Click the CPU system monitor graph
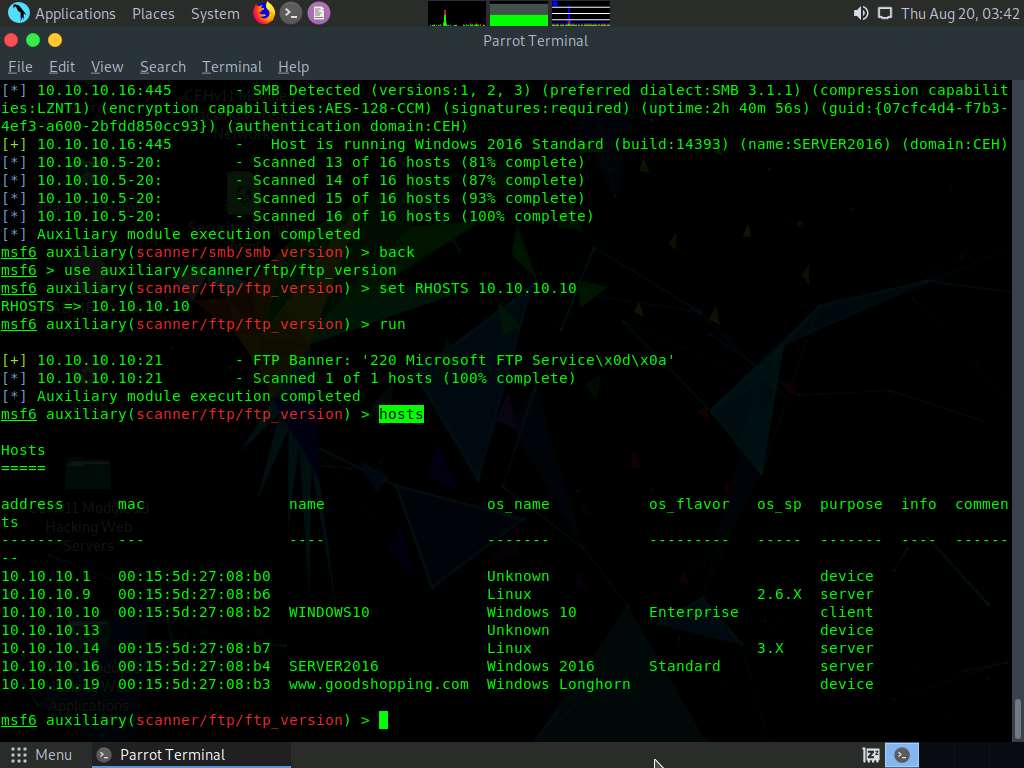The image size is (1024, 768). pos(456,13)
